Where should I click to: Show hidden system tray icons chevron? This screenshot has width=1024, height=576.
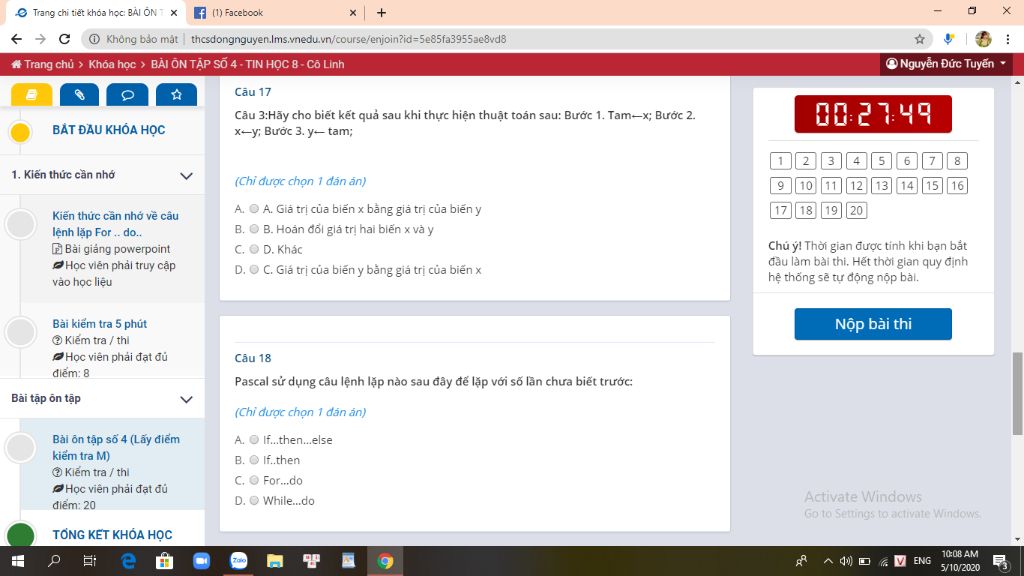(x=828, y=561)
